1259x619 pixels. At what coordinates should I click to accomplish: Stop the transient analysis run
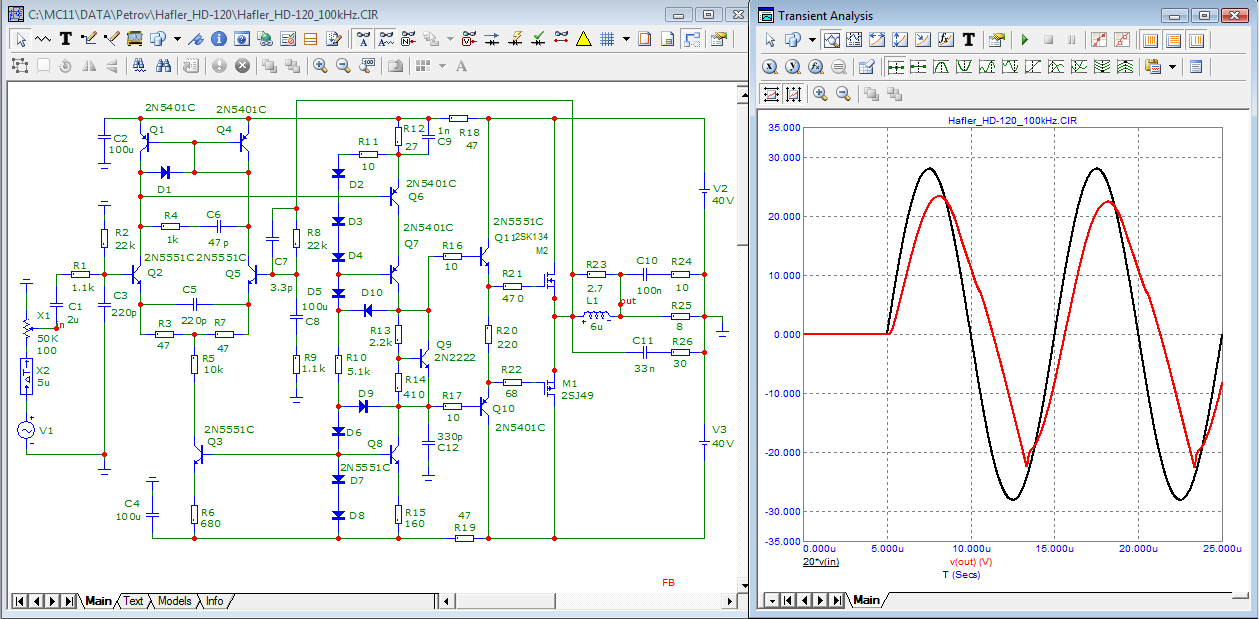pyautogui.click(x=1048, y=40)
